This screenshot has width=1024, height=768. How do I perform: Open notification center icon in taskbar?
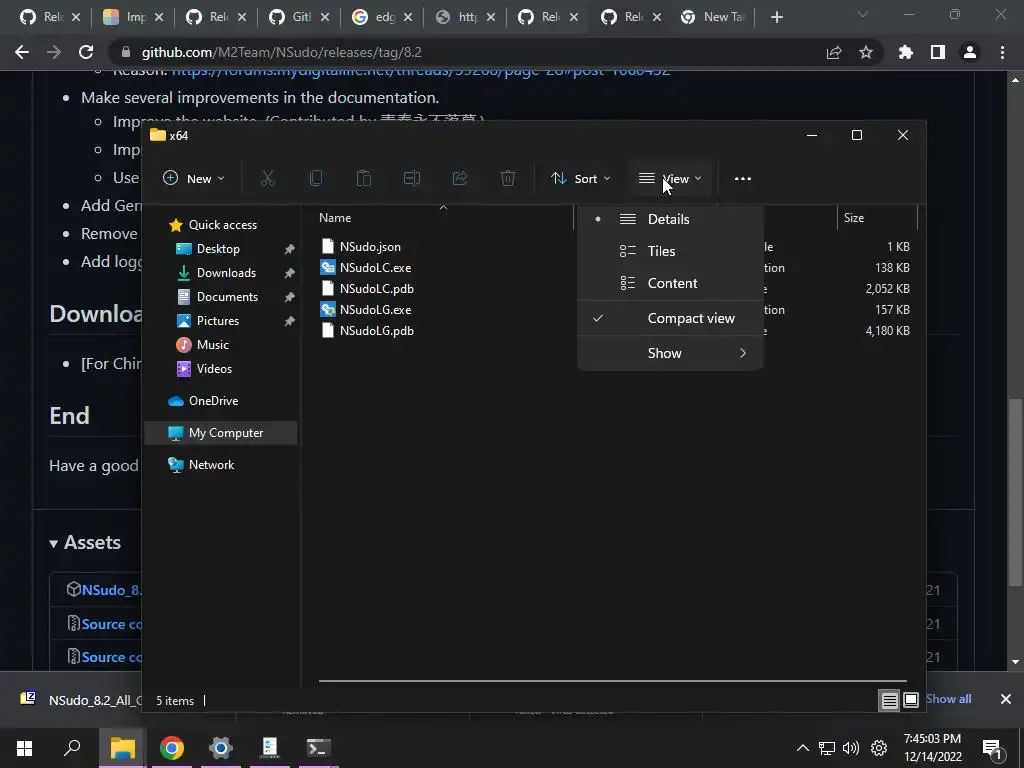tap(993, 748)
